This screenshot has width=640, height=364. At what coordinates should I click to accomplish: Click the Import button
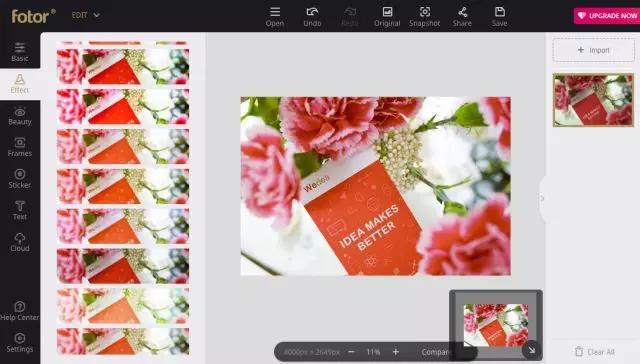click(x=593, y=50)
